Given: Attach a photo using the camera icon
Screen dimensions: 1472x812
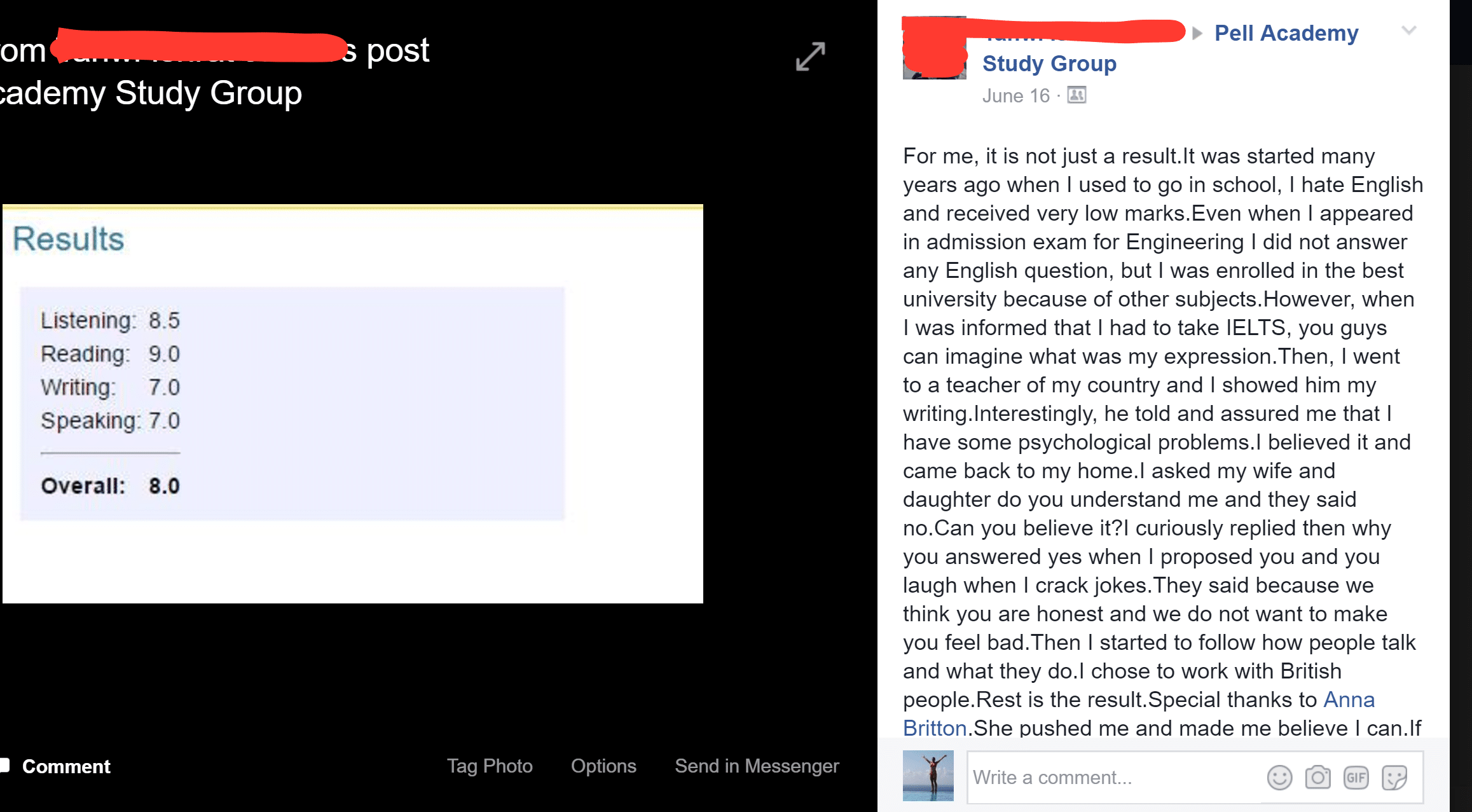Looking at the screenshot, I should click(1317, 778).
